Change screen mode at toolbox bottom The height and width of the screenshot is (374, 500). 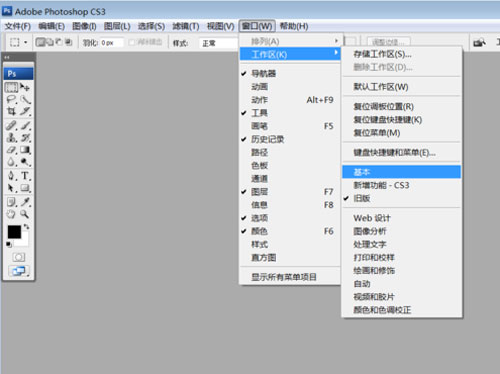[19, 271]
